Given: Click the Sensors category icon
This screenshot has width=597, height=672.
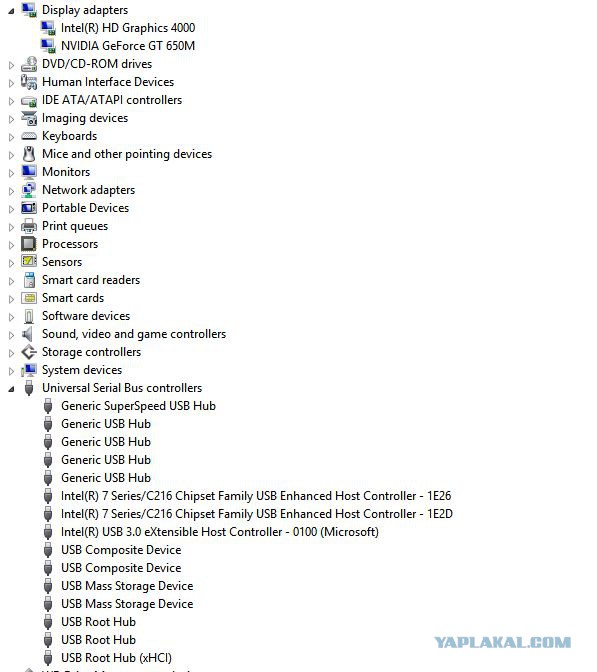Looking at the screenshot, I should 29,261.
